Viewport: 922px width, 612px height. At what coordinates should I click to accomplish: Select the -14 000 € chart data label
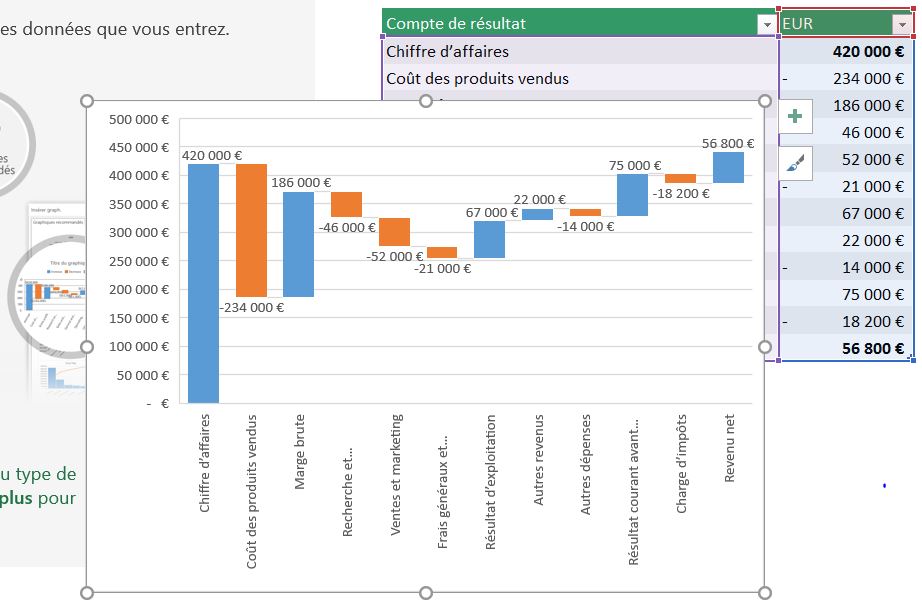click(x=586, y=227)
